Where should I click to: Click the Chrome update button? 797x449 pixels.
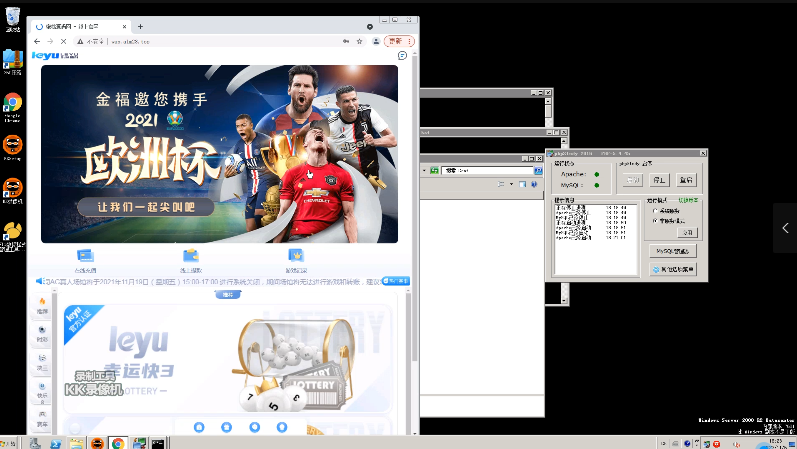tap(399, 41)
